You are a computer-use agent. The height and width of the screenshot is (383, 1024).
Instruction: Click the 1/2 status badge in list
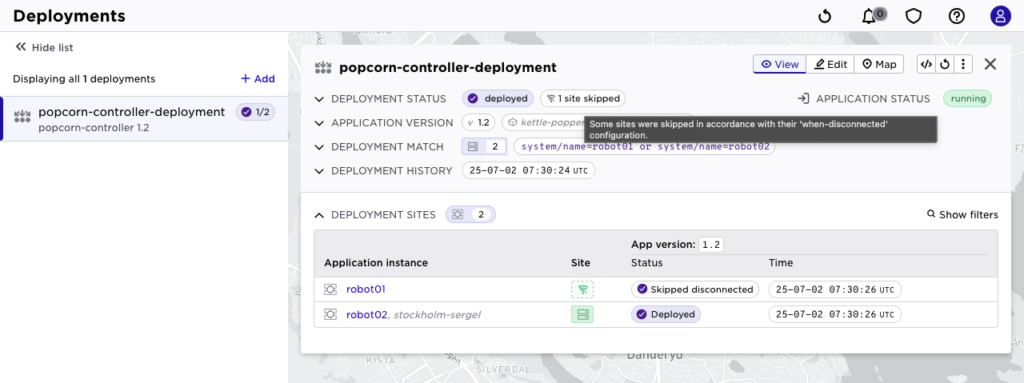255,112
